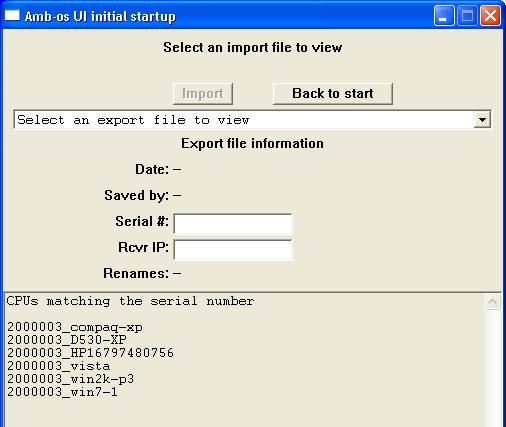Click the CPU list vertical scrollbar track
The image size is (506, 427).
point(492,368)
